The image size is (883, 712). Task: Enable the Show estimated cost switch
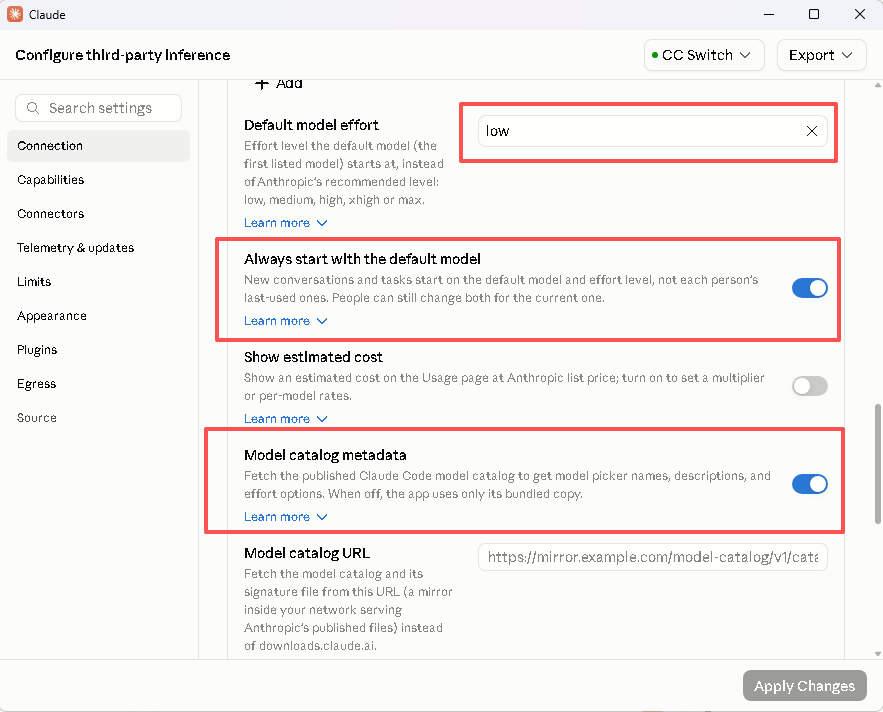pyautogui.click(x=809, y=386)
